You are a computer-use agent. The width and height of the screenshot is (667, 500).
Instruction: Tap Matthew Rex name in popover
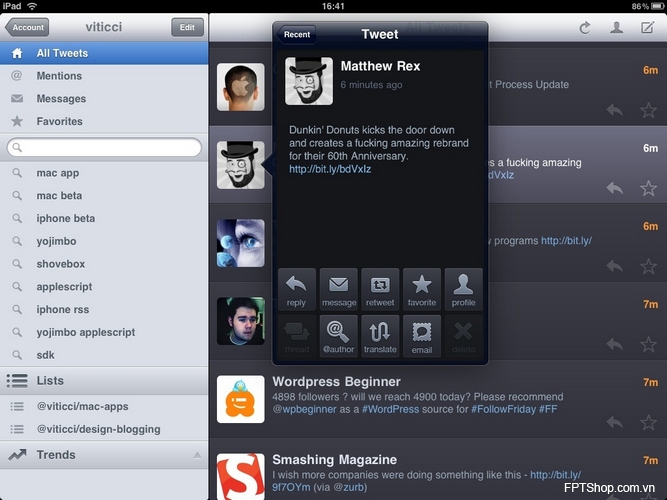(380, 66)
